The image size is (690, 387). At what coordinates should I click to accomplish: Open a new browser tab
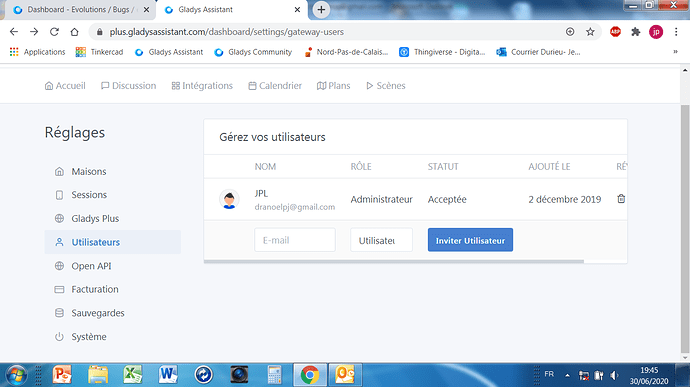tap(321, 10)
